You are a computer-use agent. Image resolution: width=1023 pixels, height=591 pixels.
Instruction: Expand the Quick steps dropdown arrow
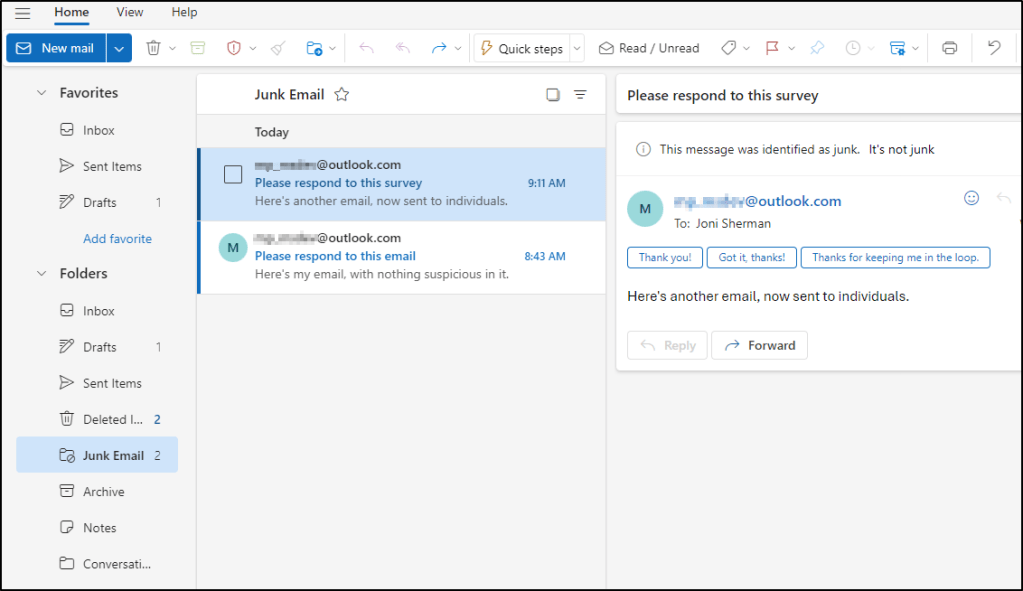coord(576,48)
